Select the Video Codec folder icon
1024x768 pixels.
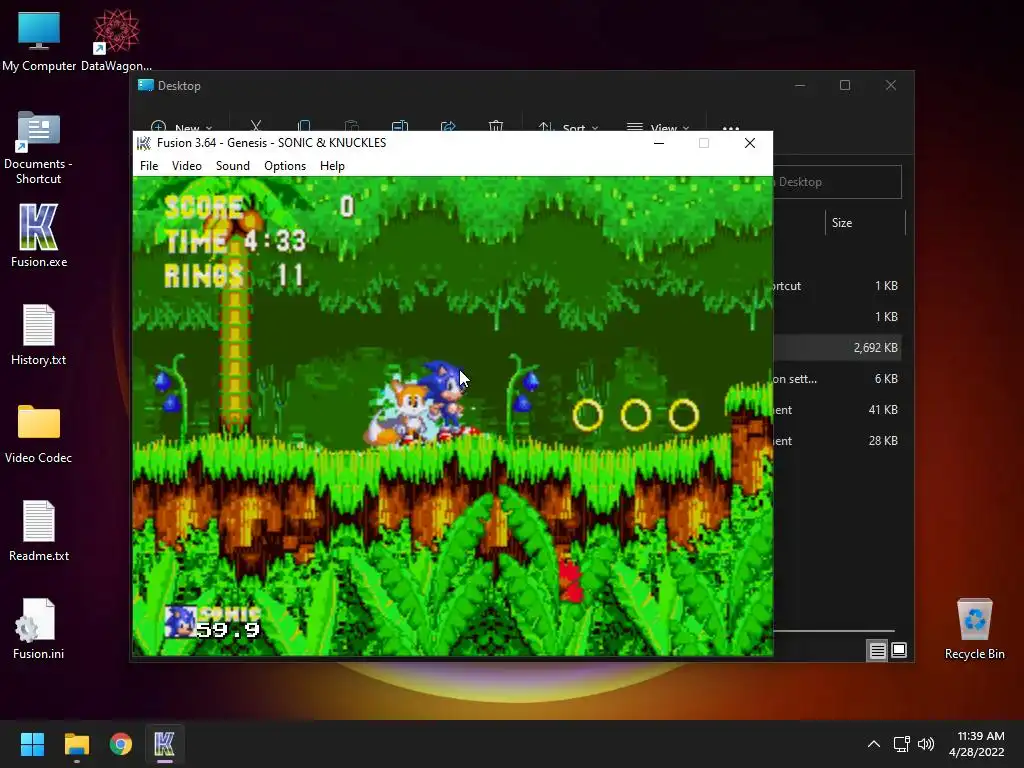click(x=39, y=432)
